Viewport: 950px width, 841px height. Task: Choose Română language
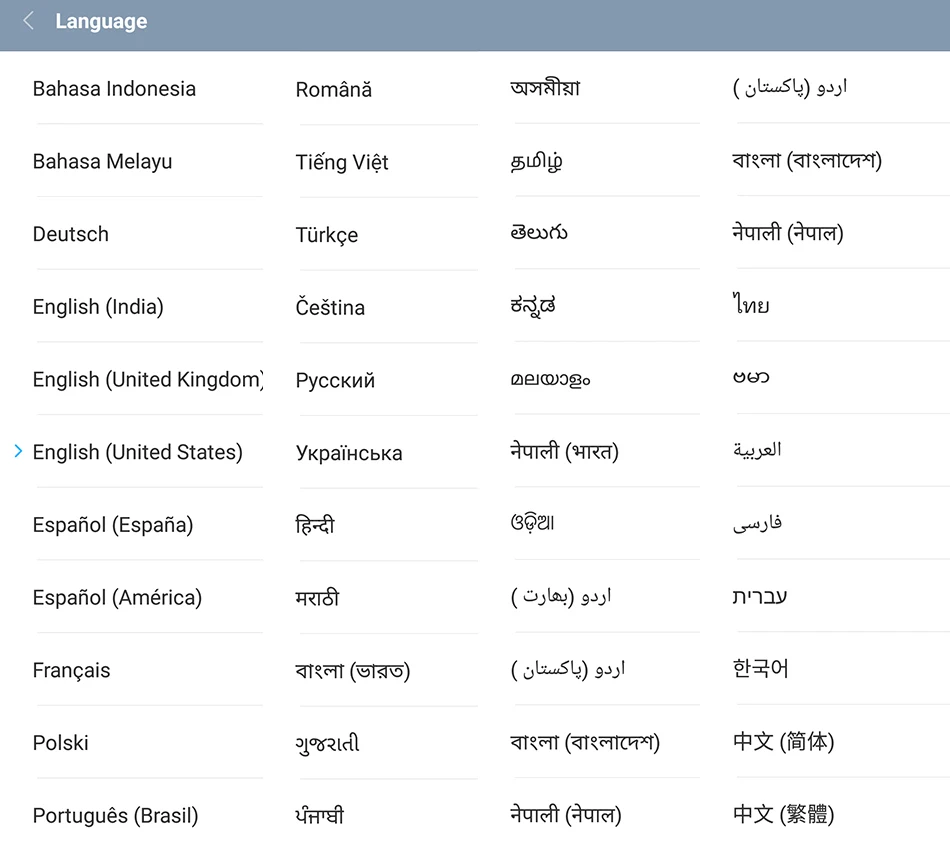(x=334, y=89)
